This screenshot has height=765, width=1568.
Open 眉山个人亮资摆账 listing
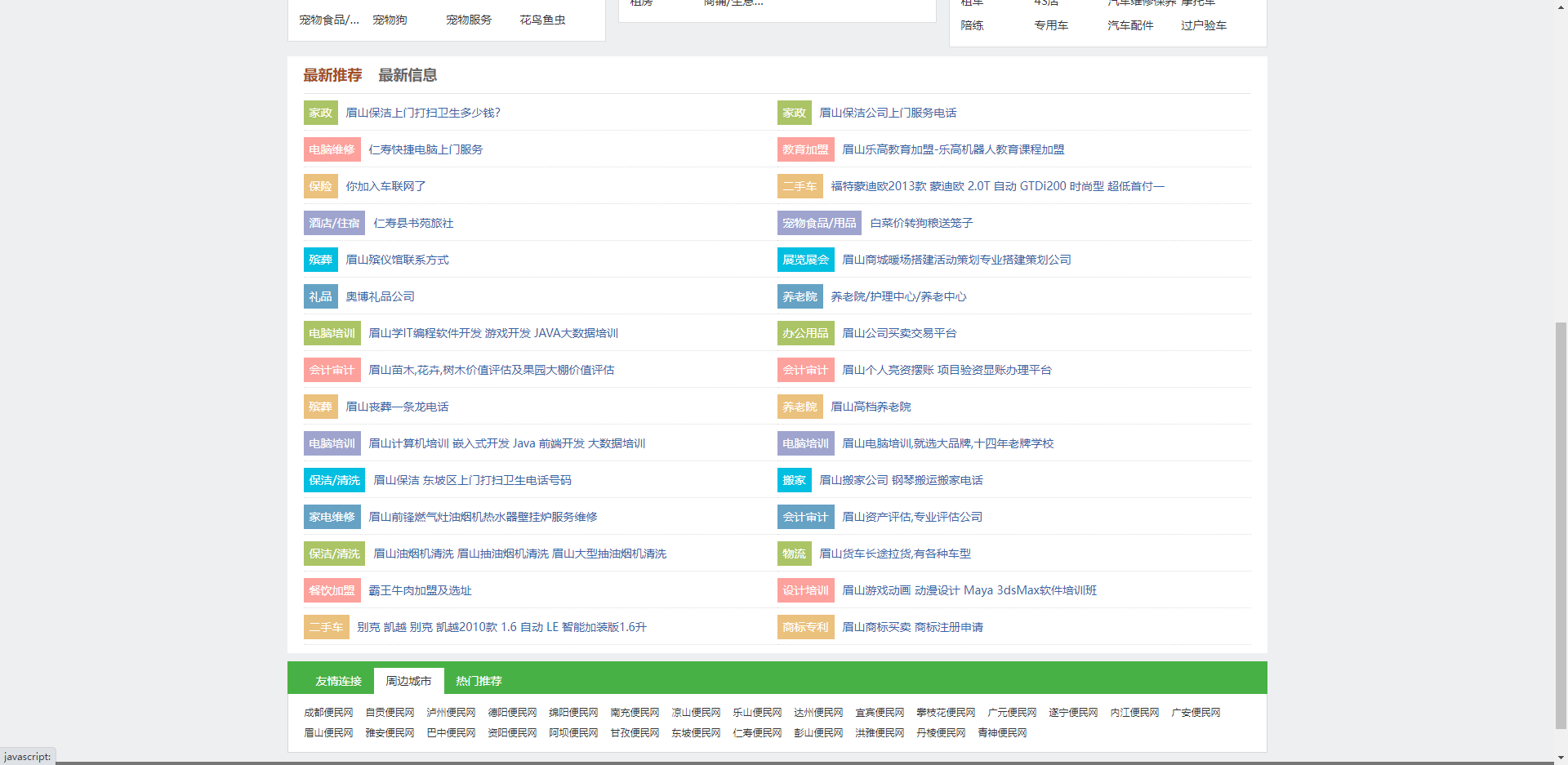(x=947, y=370)
